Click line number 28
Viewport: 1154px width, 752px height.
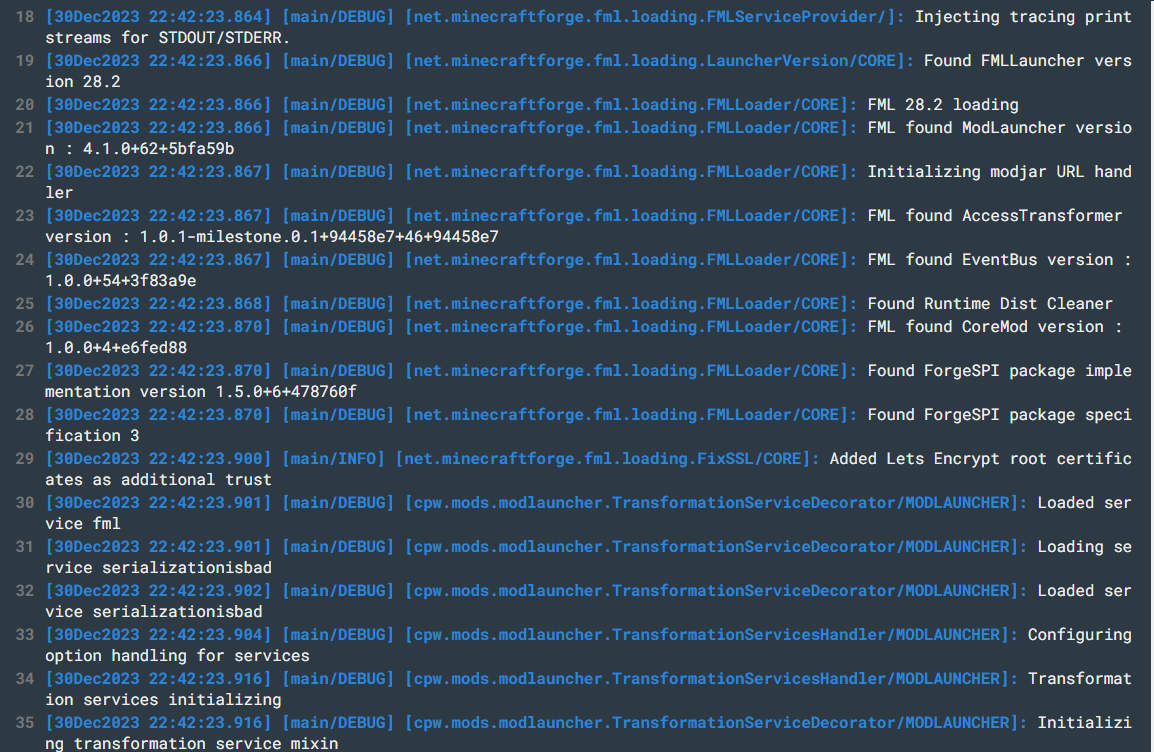pyautogui.click(x=25, y=415)
